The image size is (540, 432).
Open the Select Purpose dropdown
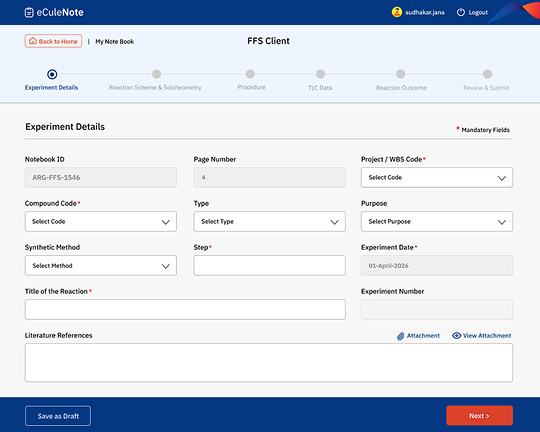(437, 222)
